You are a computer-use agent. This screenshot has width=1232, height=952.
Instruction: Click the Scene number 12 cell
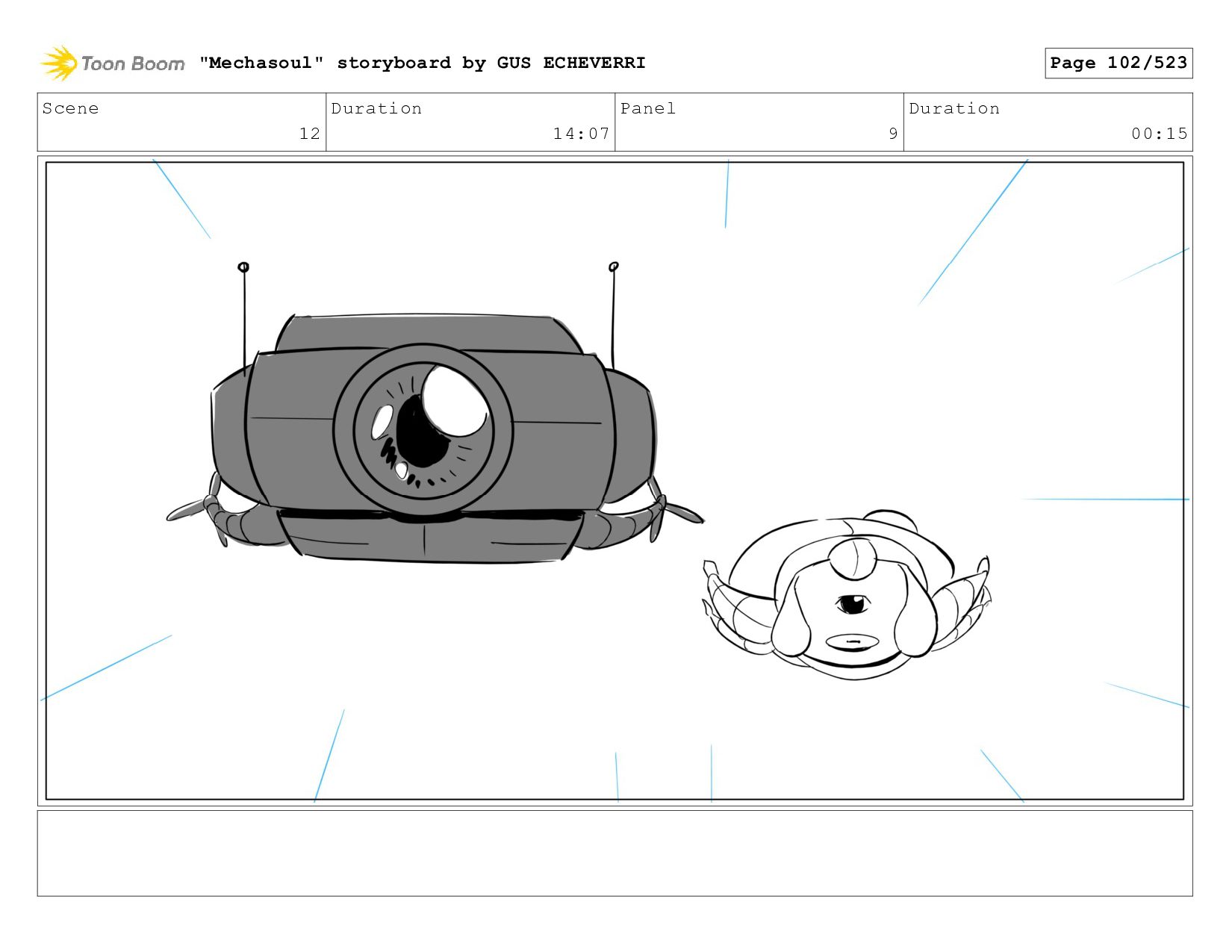pos(181,122)
